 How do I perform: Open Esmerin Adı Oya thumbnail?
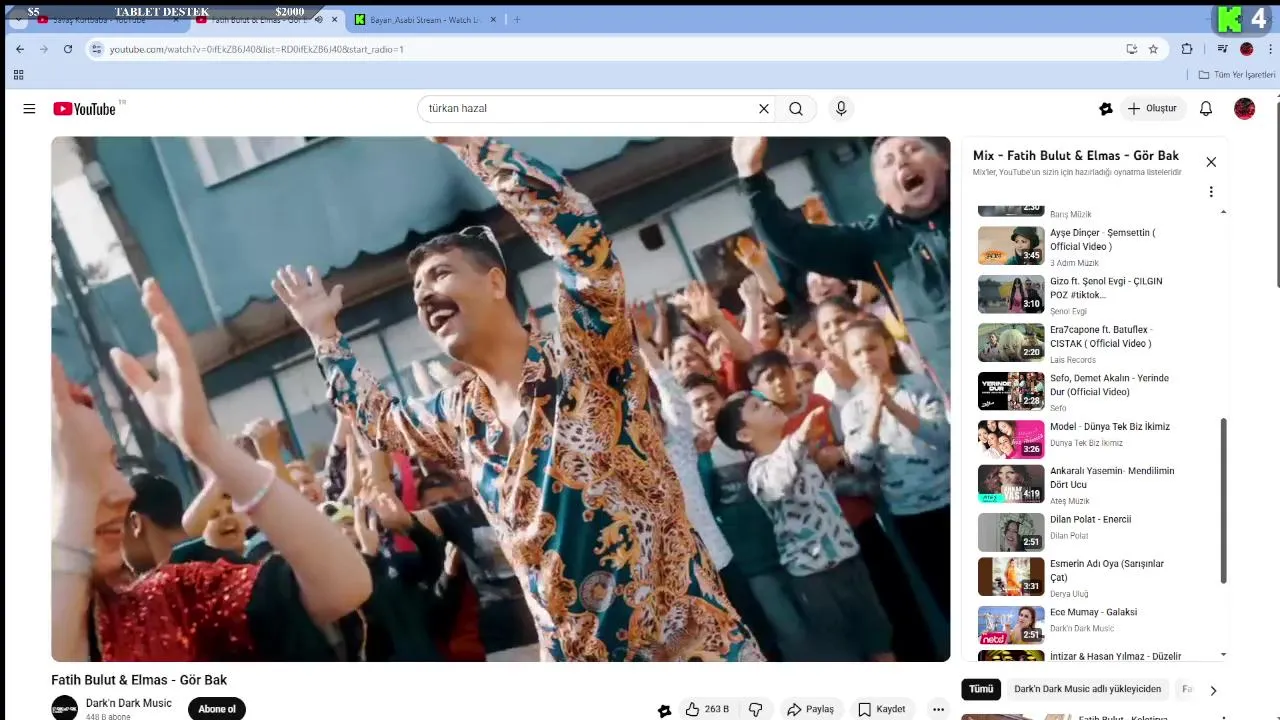point(1011,577)
